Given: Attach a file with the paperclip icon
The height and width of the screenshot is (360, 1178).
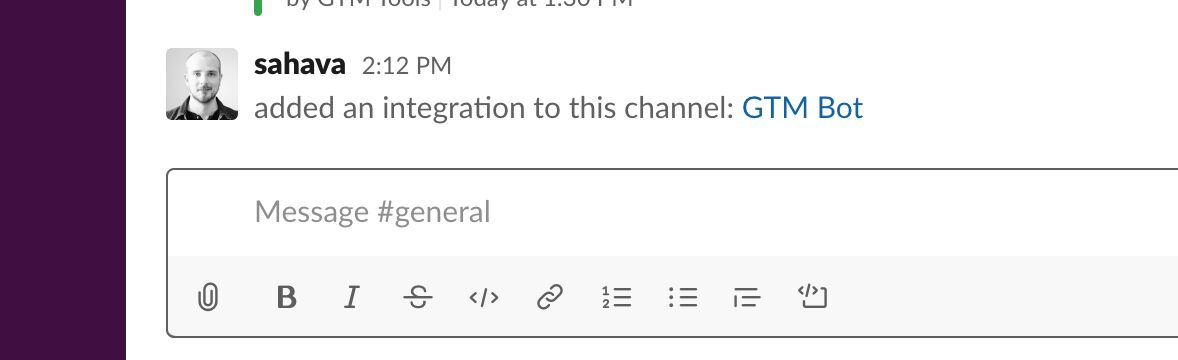Looking at the screenshot, I should (x=208, y=298).
